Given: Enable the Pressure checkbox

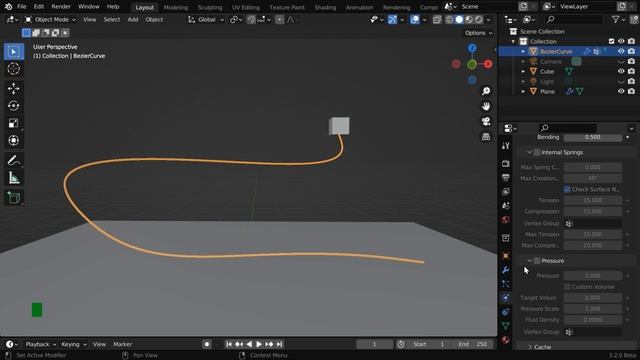Looking at the screenshot, I should 537,260.
